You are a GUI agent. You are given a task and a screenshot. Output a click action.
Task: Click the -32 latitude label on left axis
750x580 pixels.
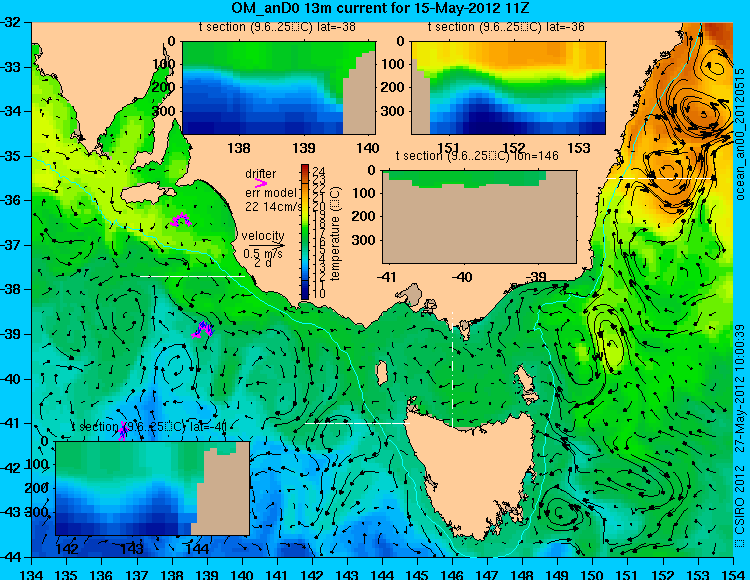click(11, 22)
